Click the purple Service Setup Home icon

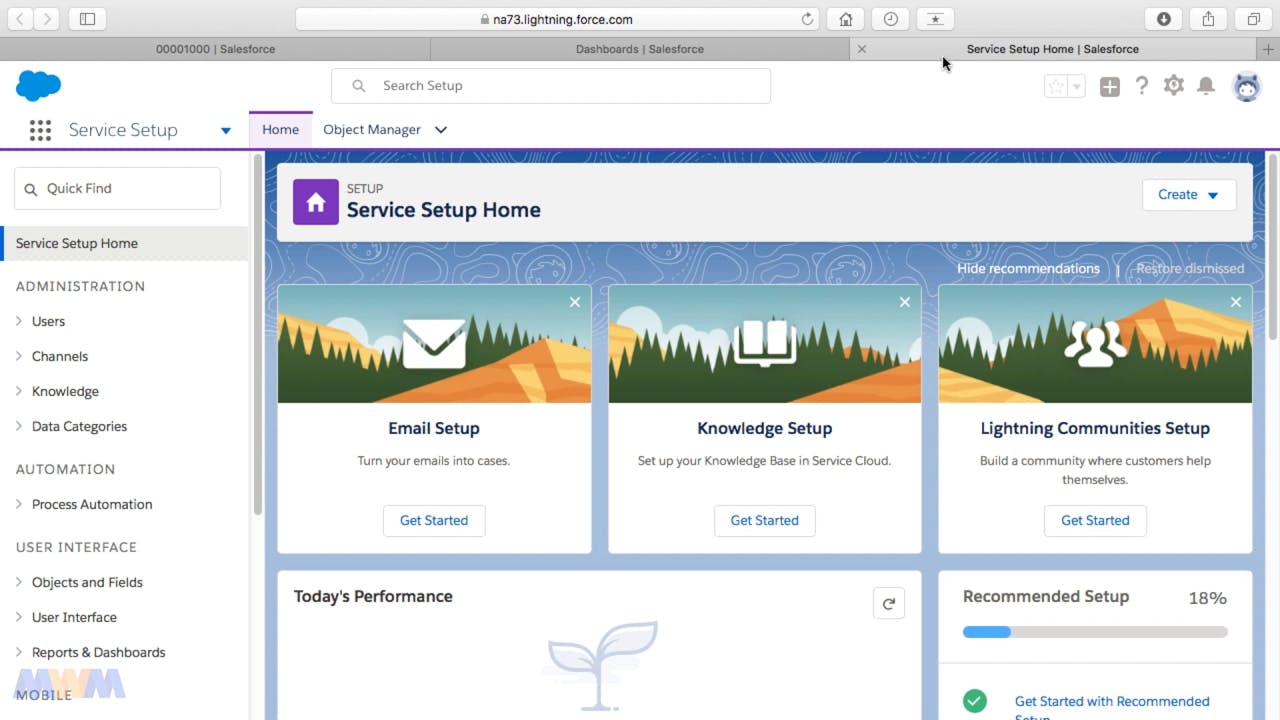pyautogui.click(x=316, y=202)
